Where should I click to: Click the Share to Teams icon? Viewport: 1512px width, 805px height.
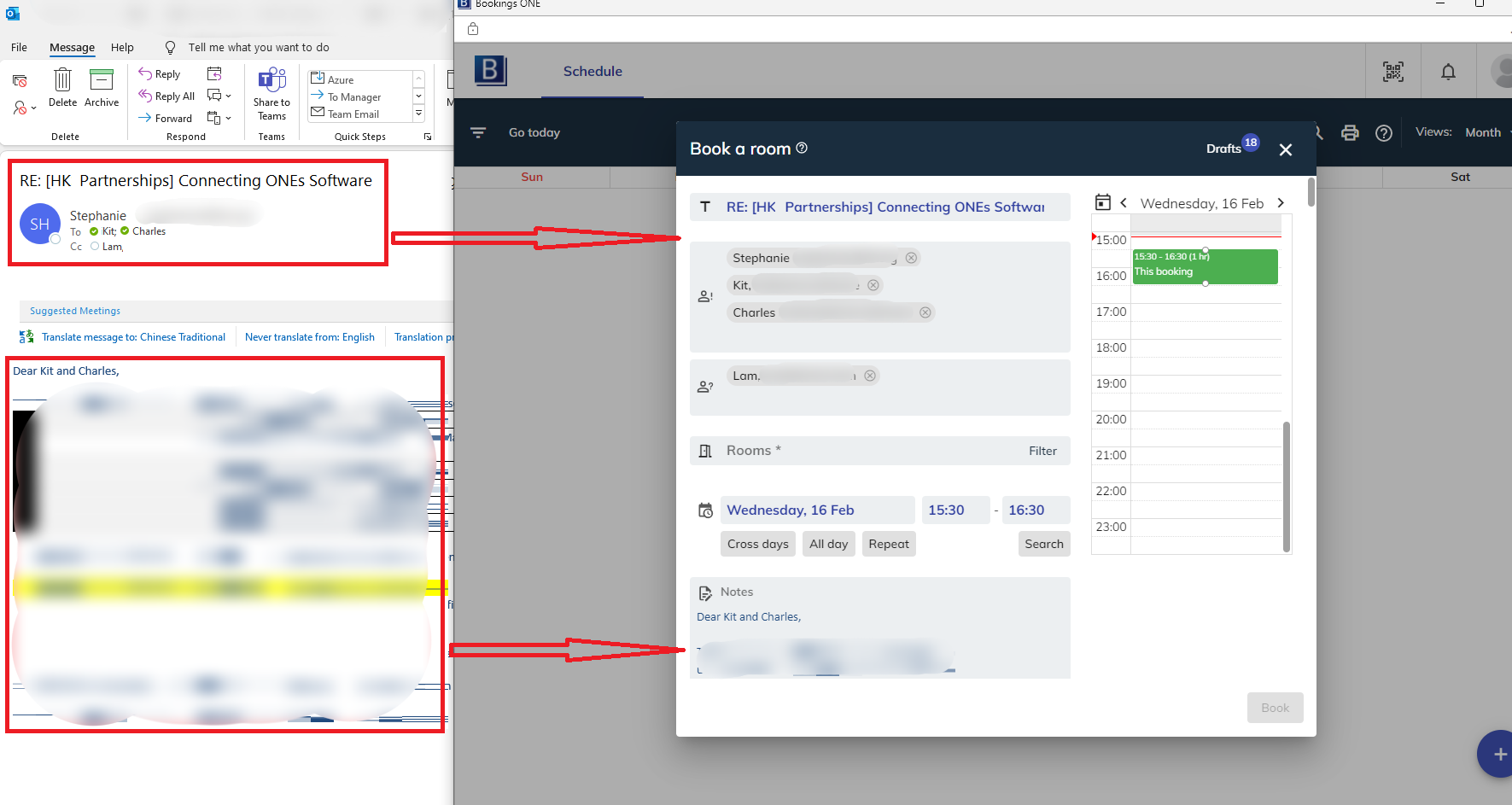tap(271, 82)
